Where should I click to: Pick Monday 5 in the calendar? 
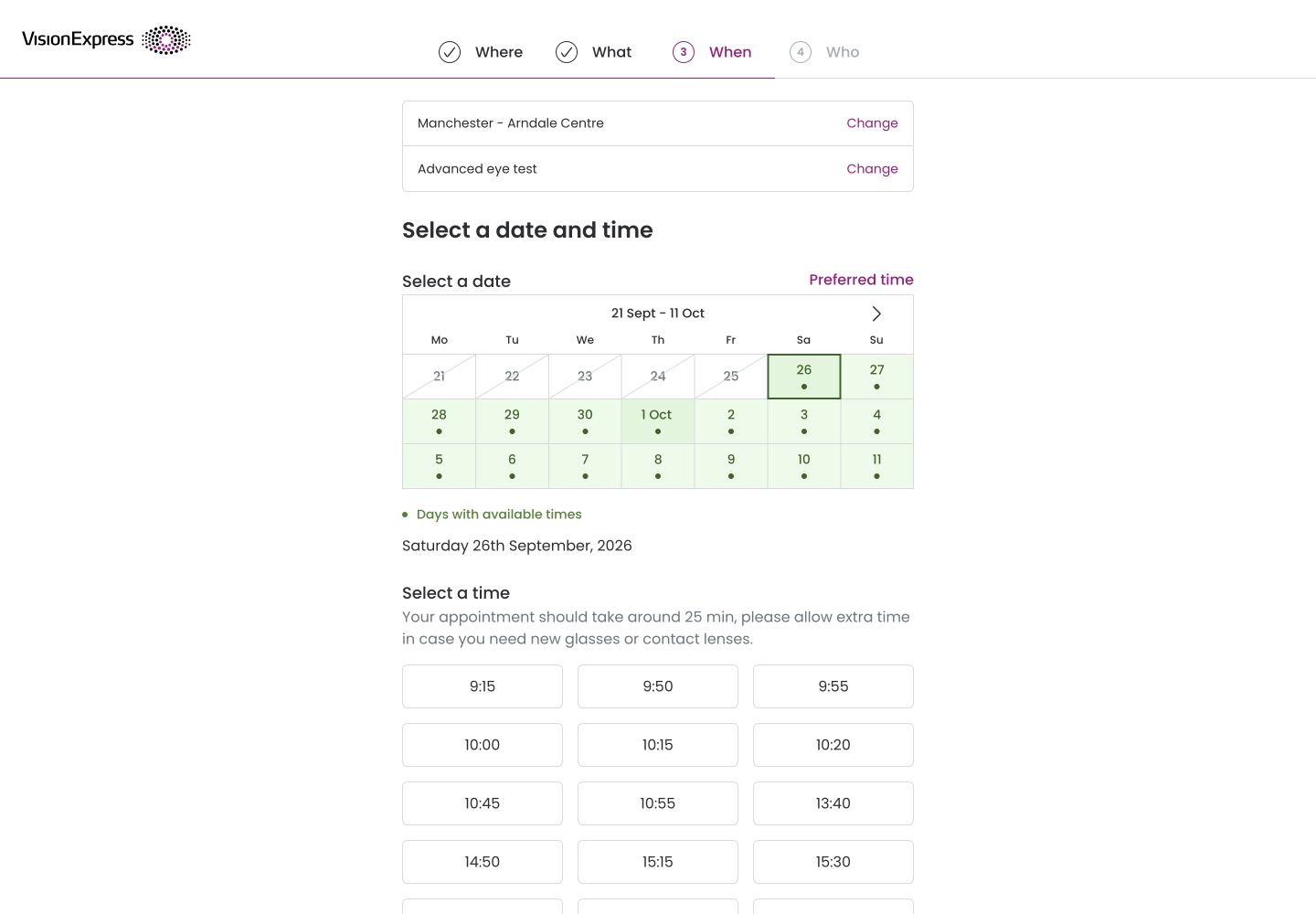(439, 466)
